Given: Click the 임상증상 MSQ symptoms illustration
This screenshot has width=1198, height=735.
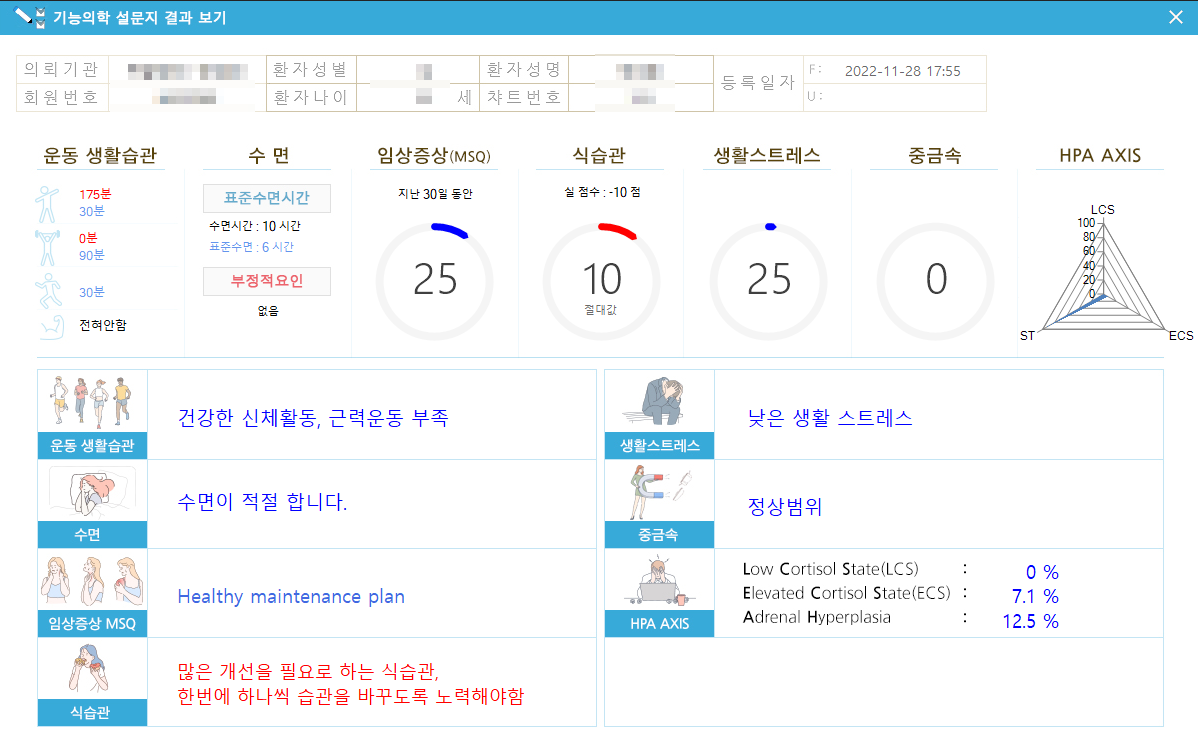Looking at the screenshot, I should (x=92, y=580).
